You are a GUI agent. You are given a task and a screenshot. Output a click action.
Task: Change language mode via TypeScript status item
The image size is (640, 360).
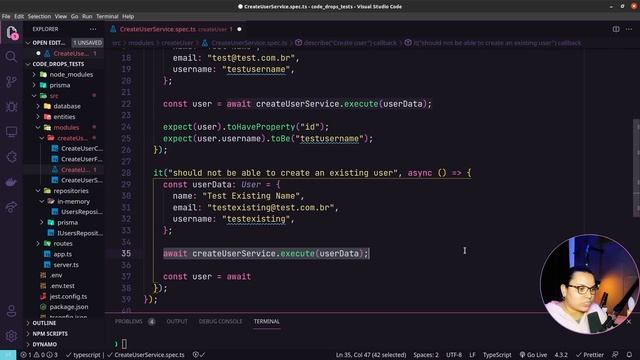tap(497, 355)
